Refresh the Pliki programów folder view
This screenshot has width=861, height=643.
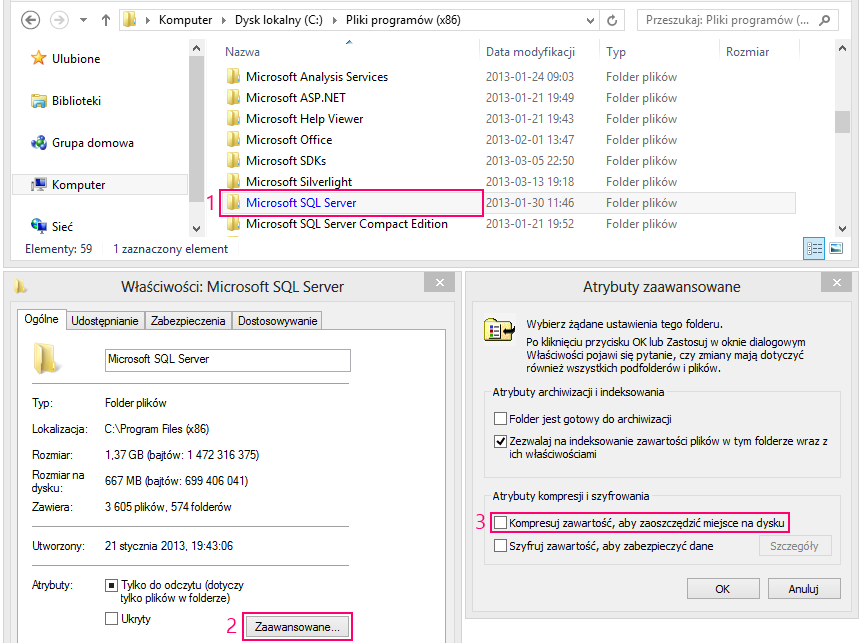pyautogui.click(x=612, y=19)
